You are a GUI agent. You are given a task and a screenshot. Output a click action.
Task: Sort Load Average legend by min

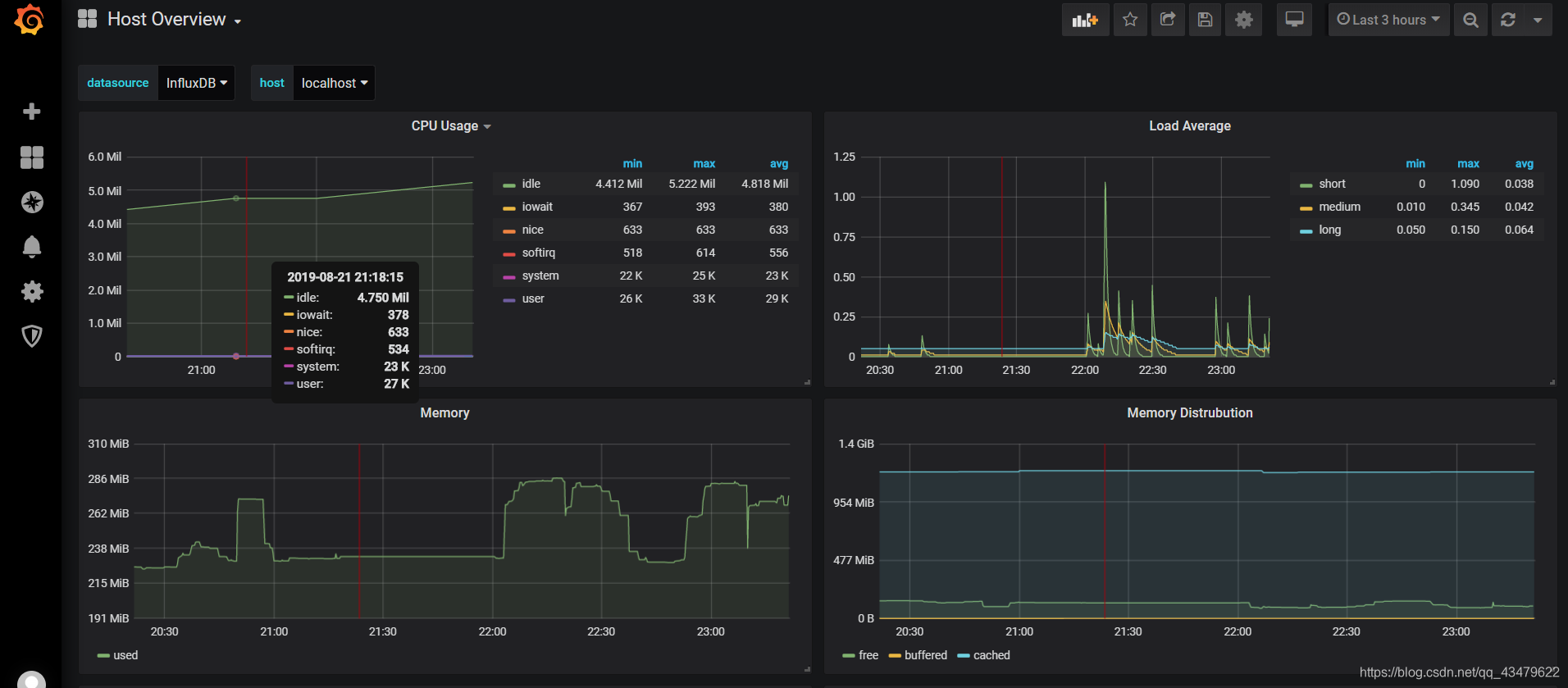click(x=1415, y=163)
